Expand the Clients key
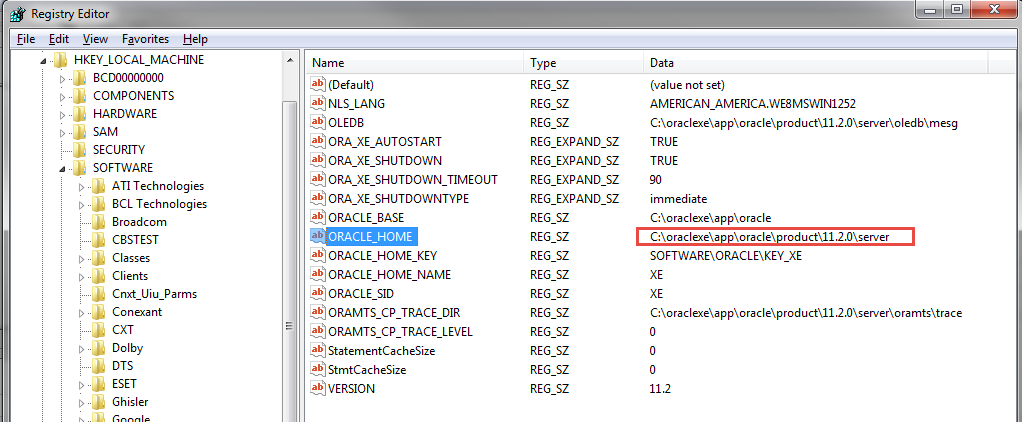 81,277
